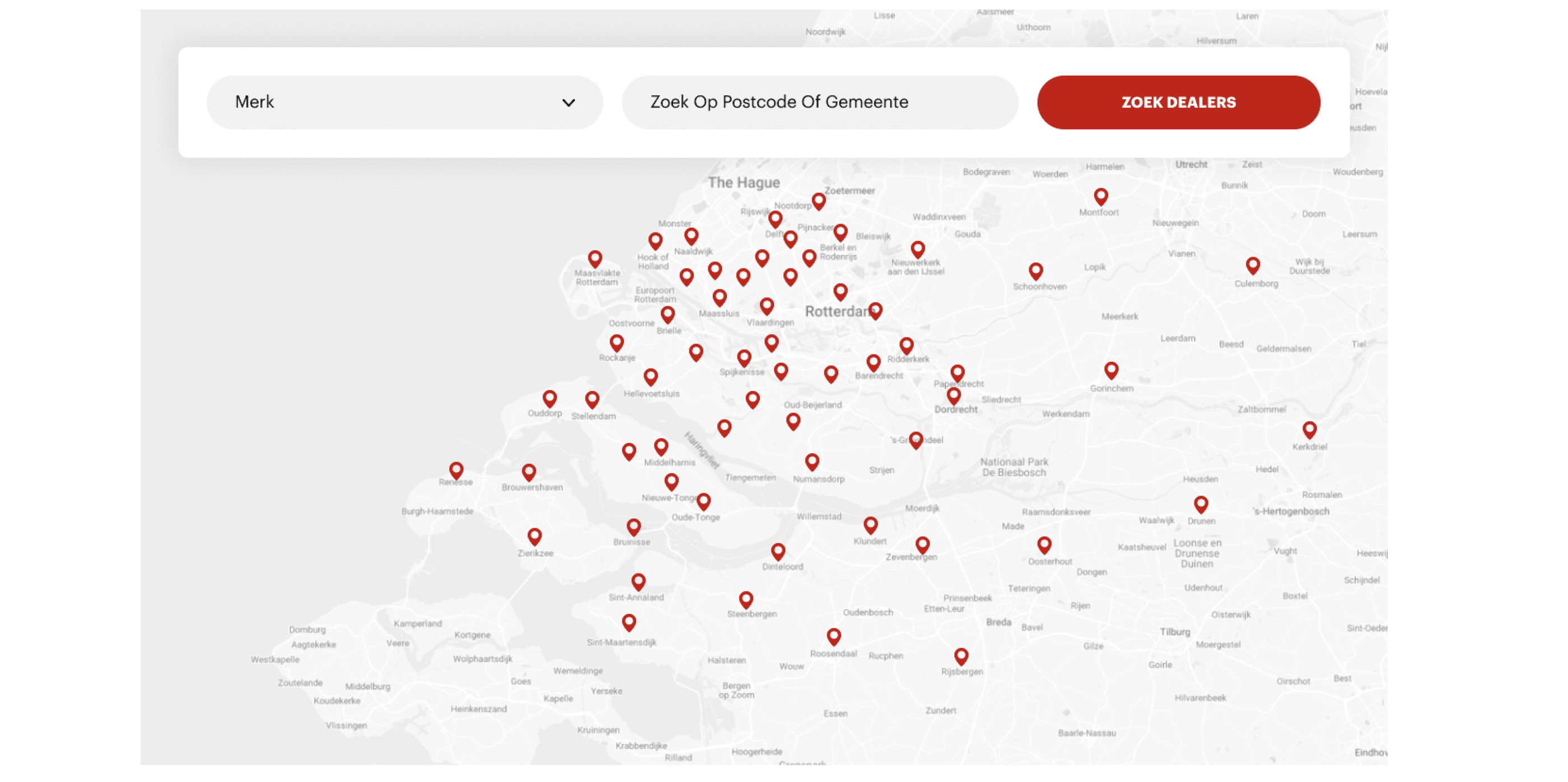Select the dealer pin at Renesse
Screen dimensions: 1568x782
[456, 471]
